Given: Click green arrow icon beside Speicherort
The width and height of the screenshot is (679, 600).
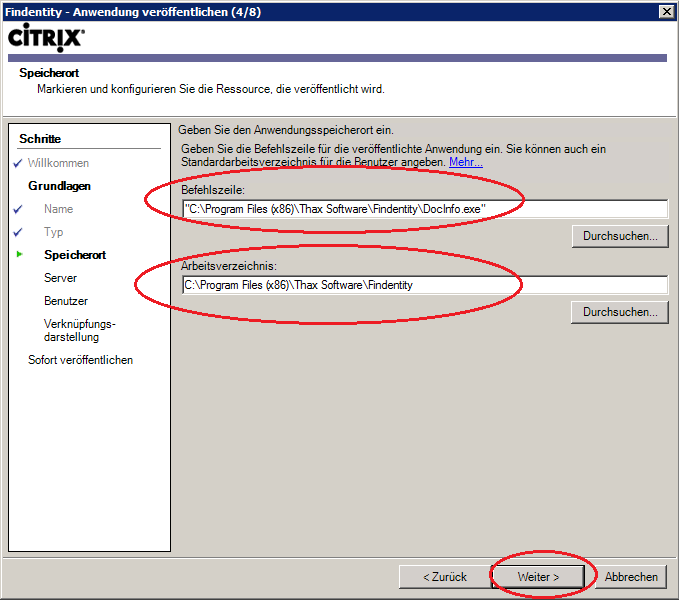Looking at the screenshot, I should coord(19,254).
